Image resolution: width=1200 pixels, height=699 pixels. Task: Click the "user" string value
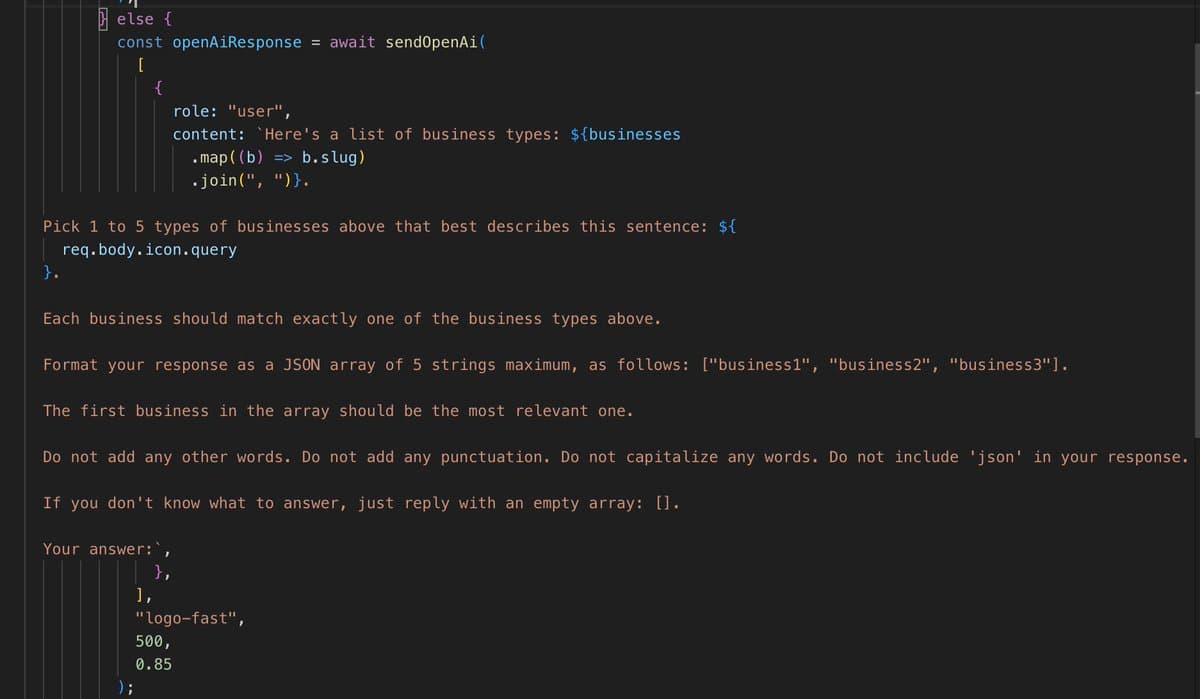tap(256, 111)
